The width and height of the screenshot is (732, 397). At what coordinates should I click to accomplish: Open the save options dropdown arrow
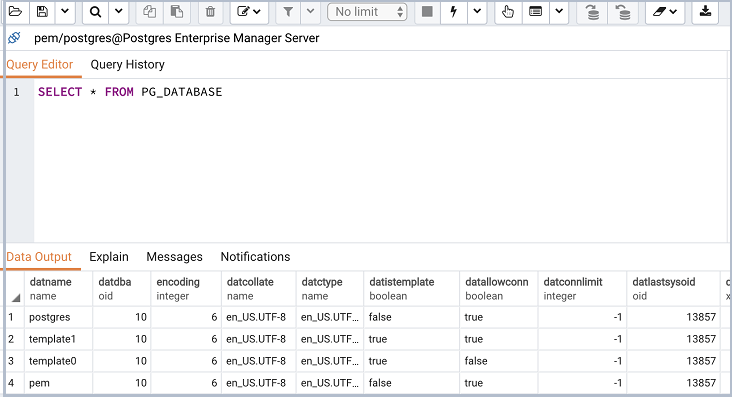point(65,12)
